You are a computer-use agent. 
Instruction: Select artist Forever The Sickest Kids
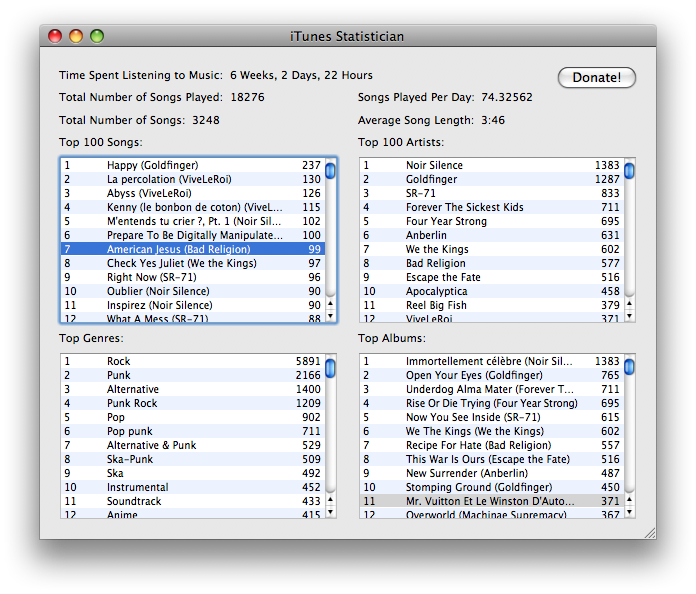click(x=492, y=207)
